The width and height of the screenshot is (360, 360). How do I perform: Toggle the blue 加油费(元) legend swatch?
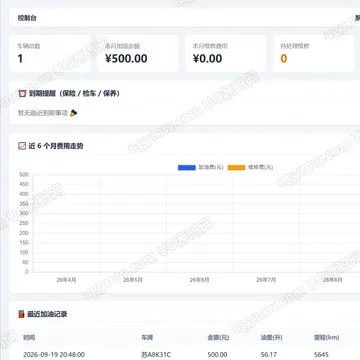(x=187, y=167)
